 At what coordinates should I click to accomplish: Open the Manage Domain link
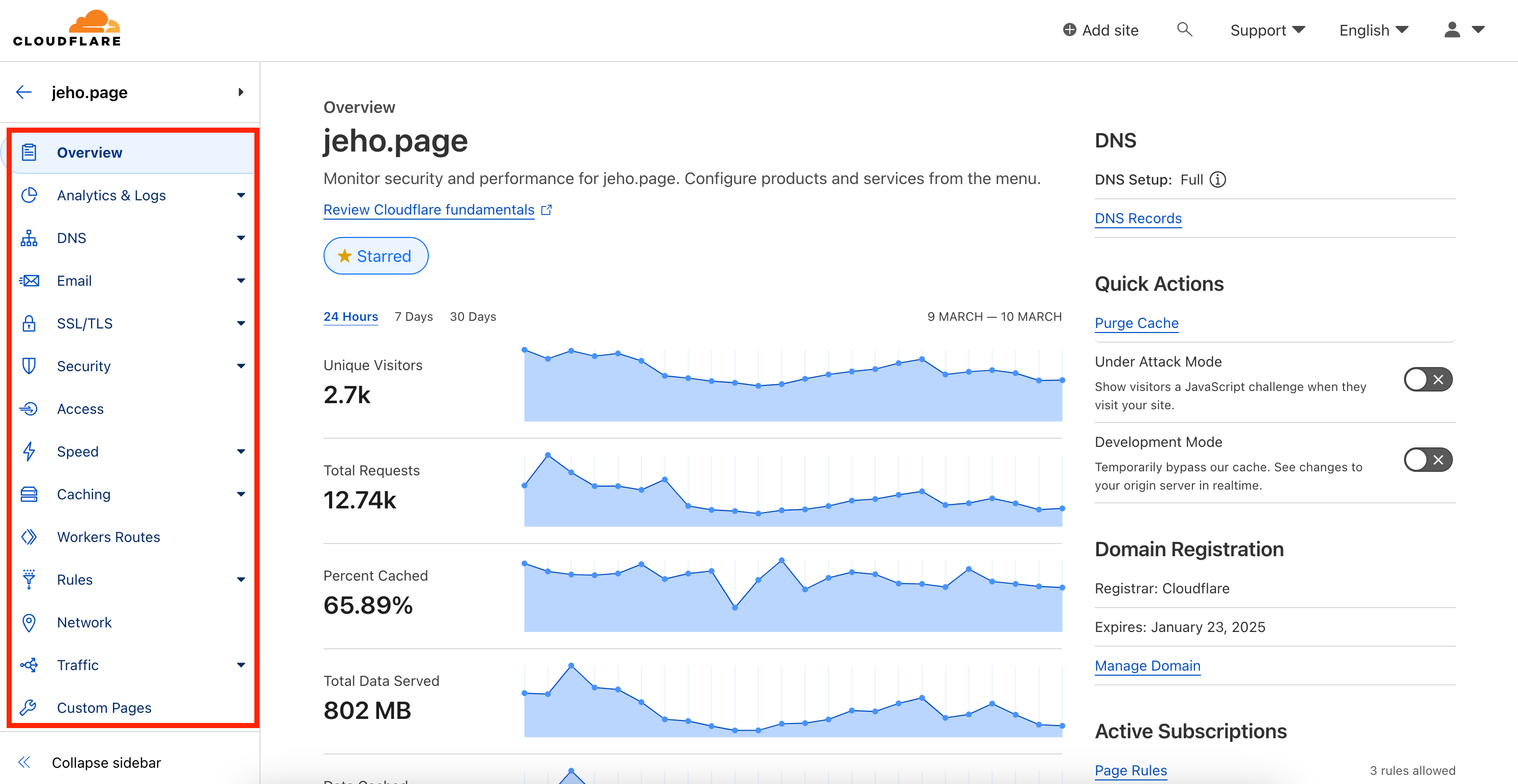point(1147,666)
